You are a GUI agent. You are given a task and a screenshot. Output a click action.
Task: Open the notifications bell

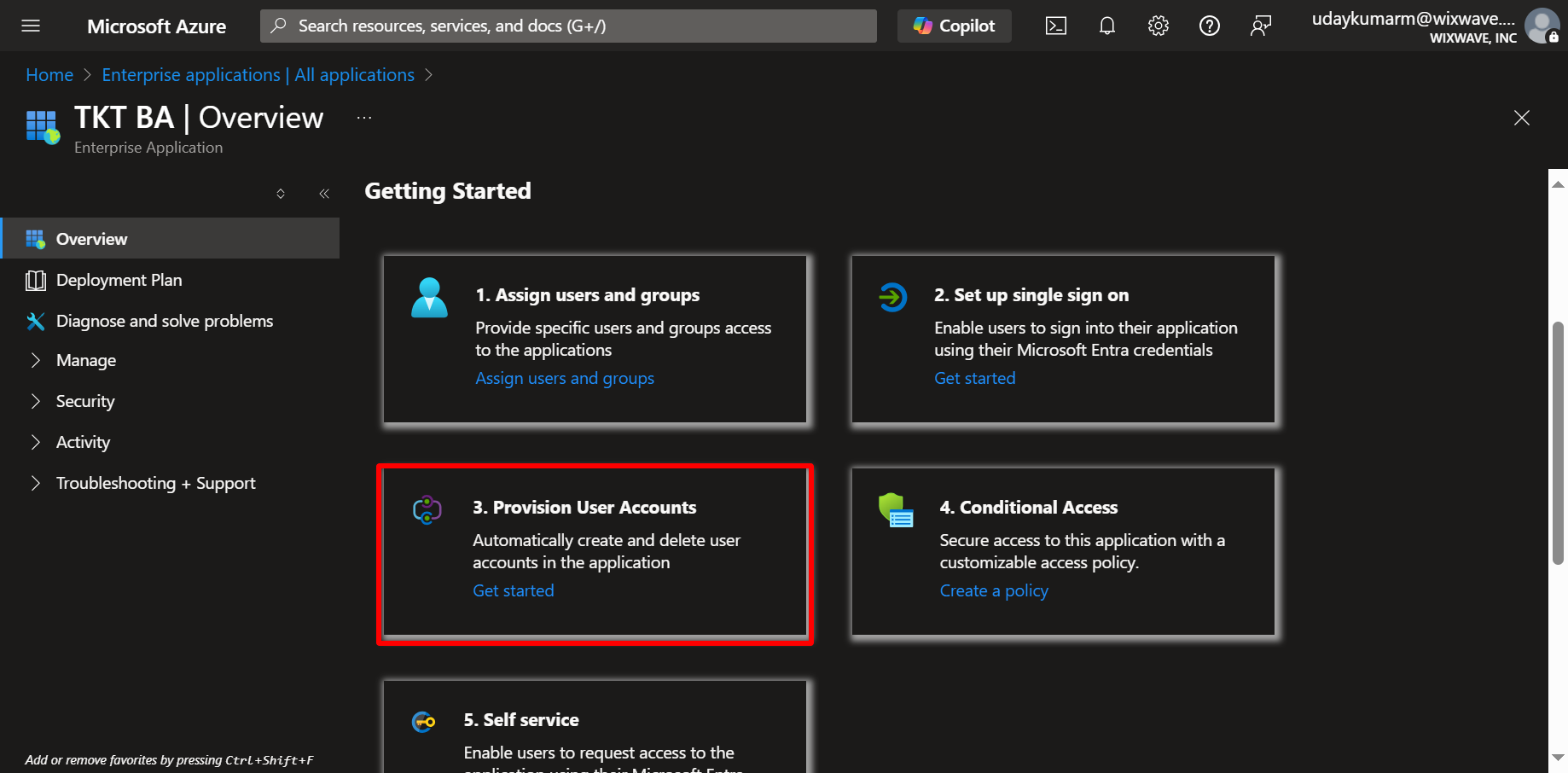(1107, 26)
